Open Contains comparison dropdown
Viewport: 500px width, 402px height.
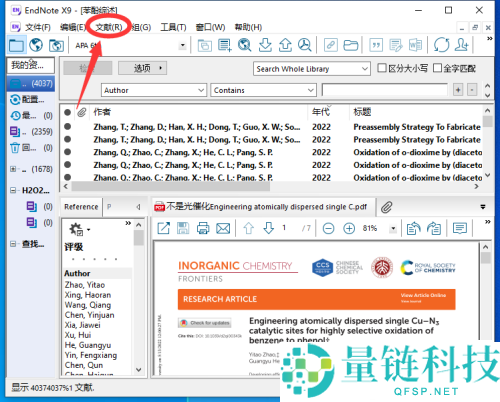[x=311, y=90]
